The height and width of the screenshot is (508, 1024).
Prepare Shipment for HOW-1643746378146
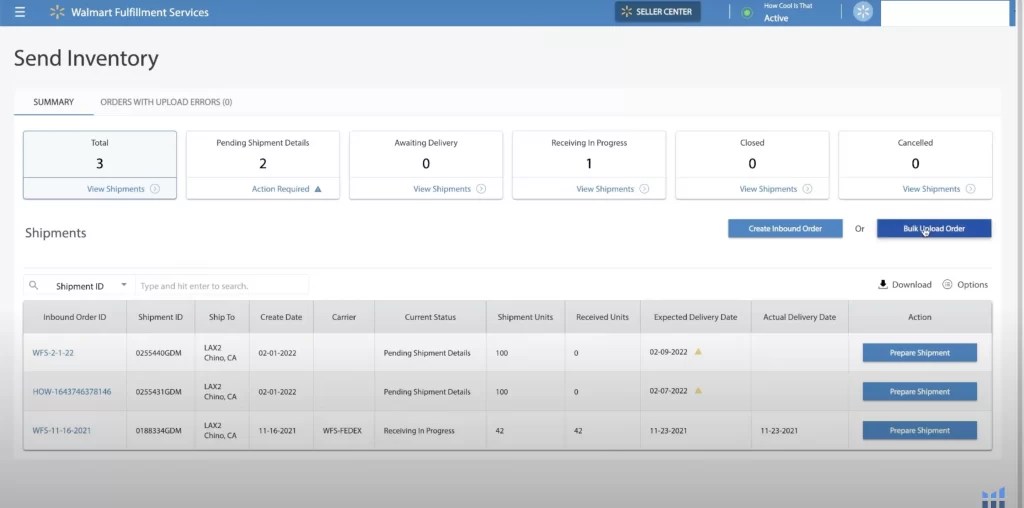(x=920, y=392)
